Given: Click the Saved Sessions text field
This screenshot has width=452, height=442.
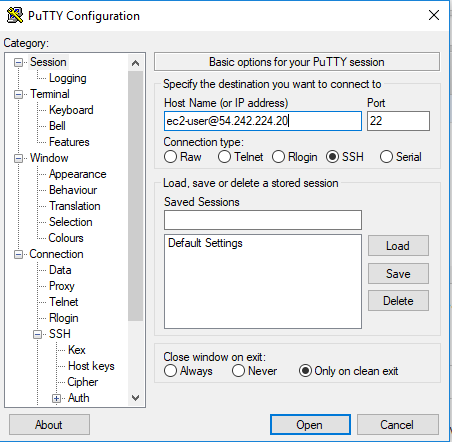Looking at the screenshot, I should (x=263, y=220).
